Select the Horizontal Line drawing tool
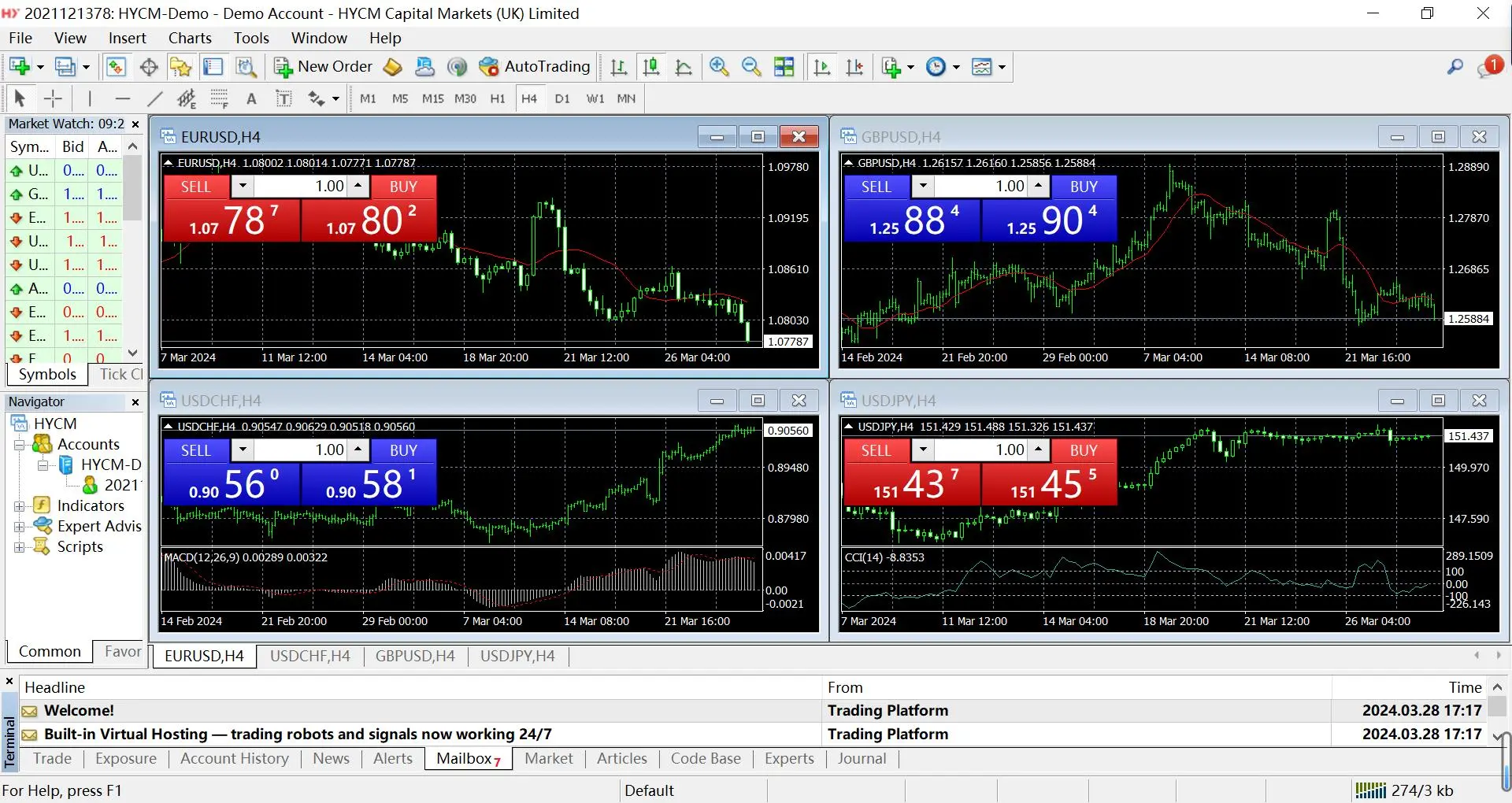The width and height of the screenshot is (1512, 803). pyautogui.click(x=122, y=98)
